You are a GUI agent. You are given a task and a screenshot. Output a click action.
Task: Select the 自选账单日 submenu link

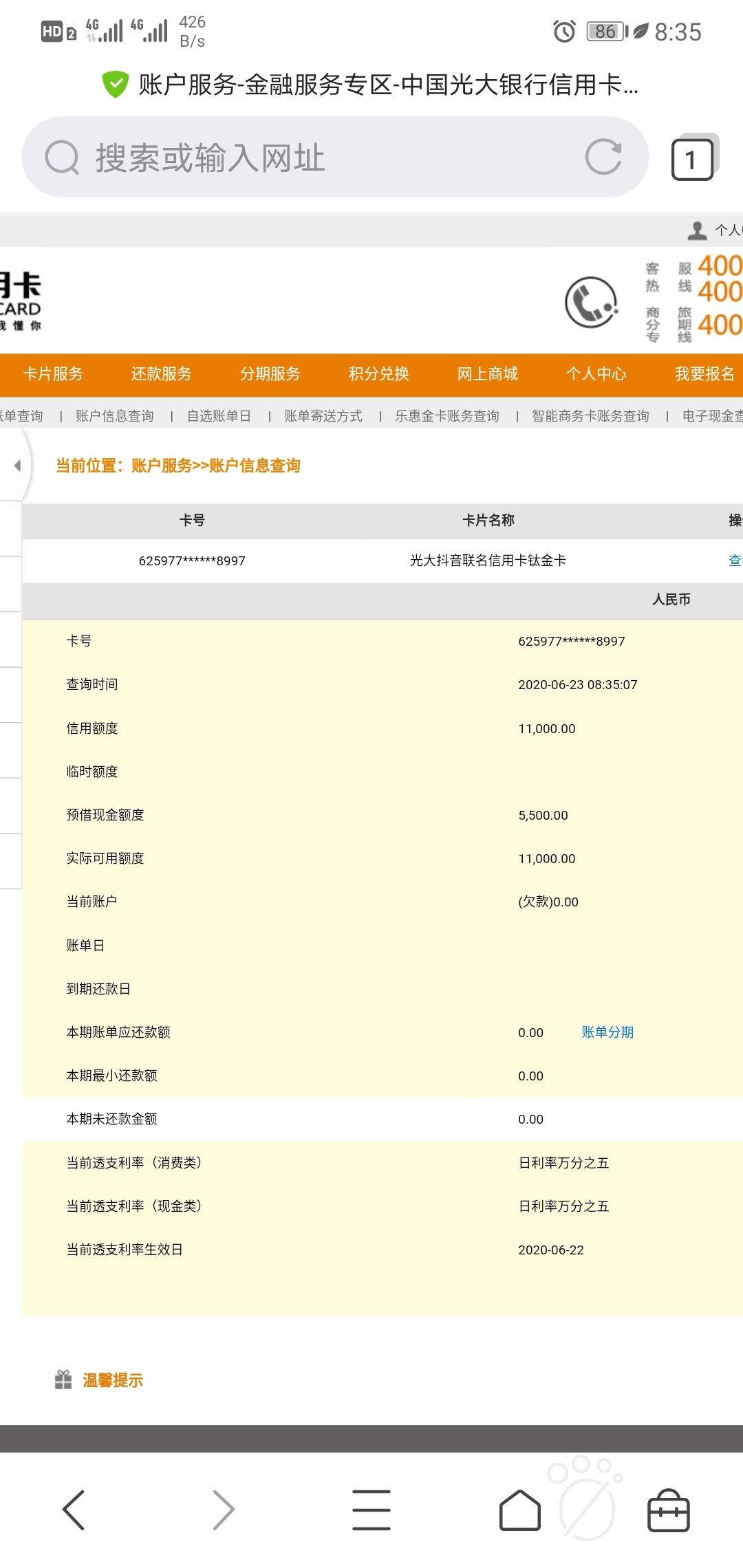219,416
